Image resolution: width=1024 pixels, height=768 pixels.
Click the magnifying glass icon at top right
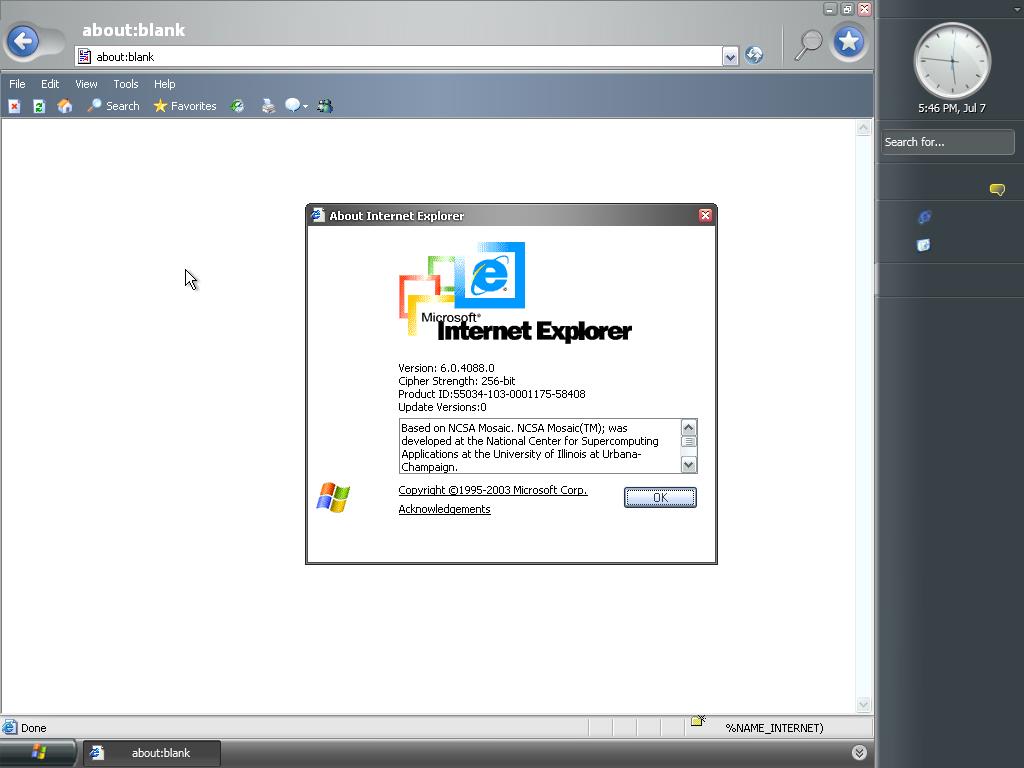tap(808, 44)
